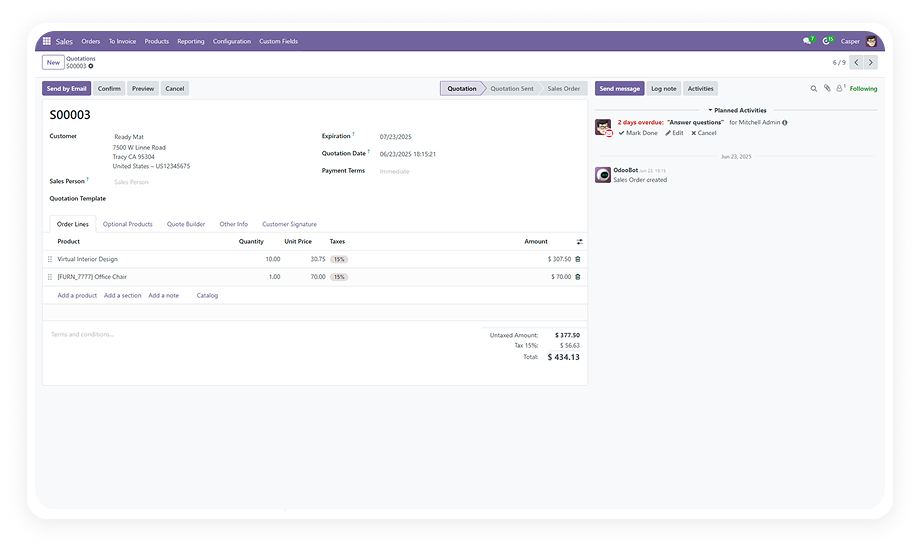Open the conversations chat icon
Screen dimensions: 920x550
pyautogui.click(x=808, y=41)
